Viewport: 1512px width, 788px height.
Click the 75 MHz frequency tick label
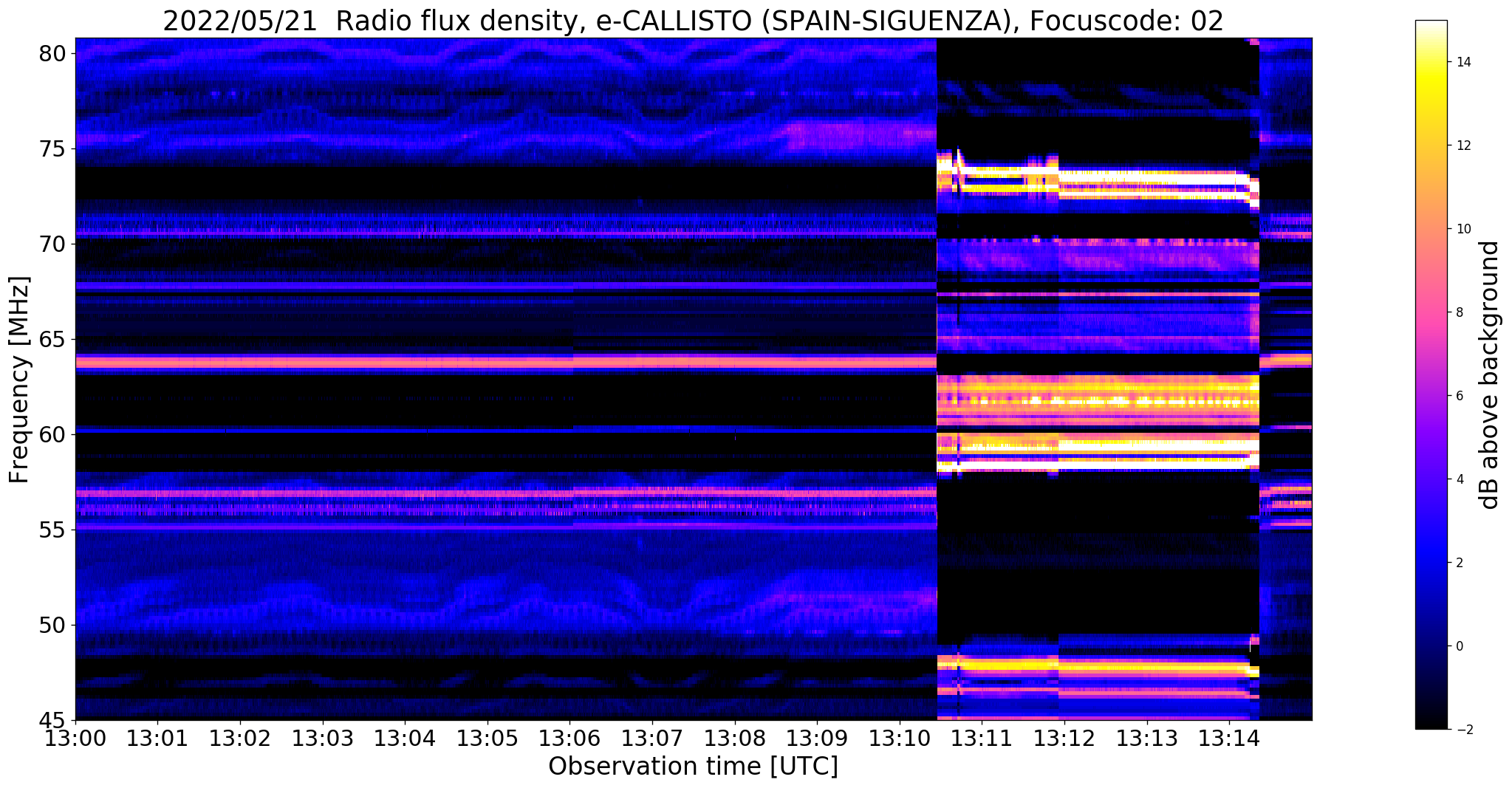pyautogui.click(x=52, y=149)
